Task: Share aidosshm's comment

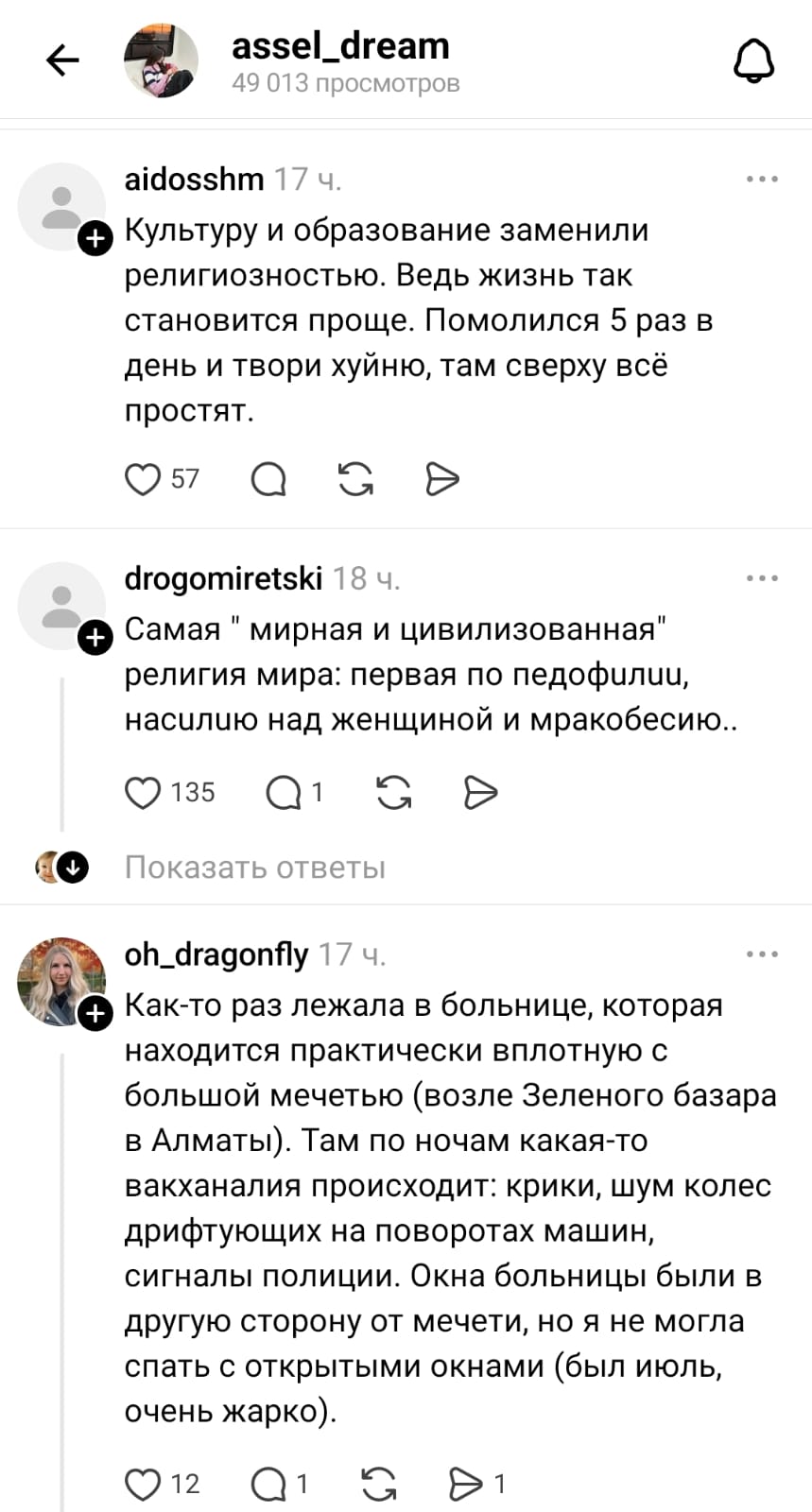Action: click(441, 479)
